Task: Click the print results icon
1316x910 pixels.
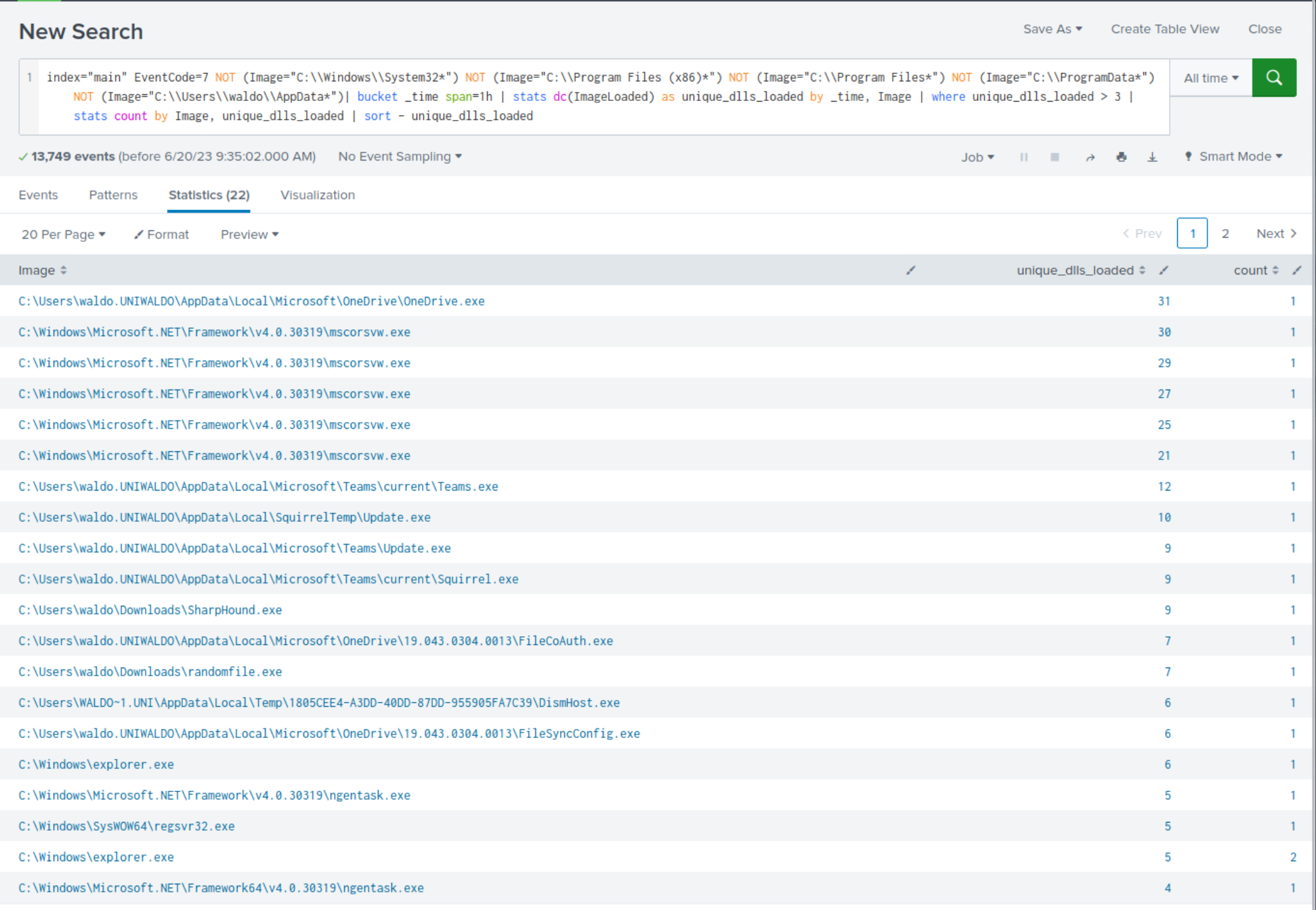Action: [1121, 157]
